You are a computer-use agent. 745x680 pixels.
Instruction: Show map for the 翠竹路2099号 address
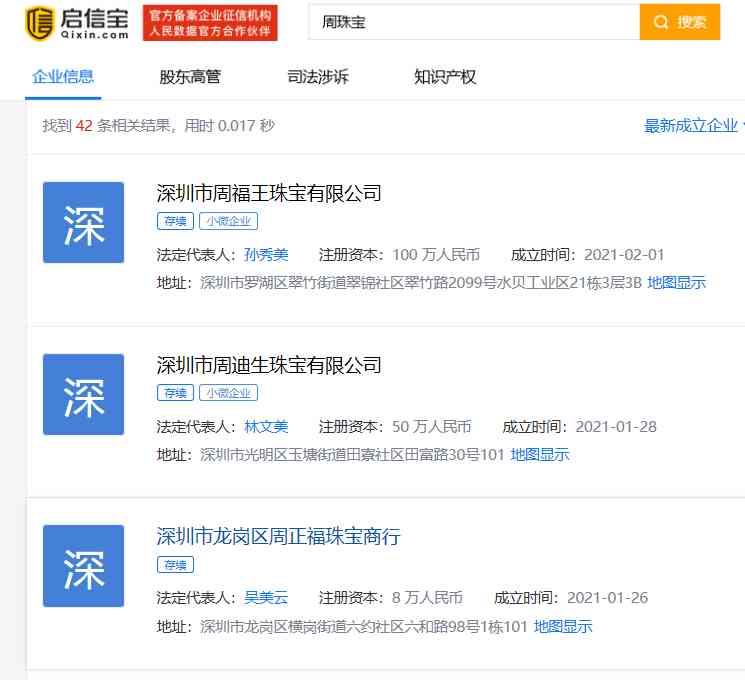click(676, 283)
